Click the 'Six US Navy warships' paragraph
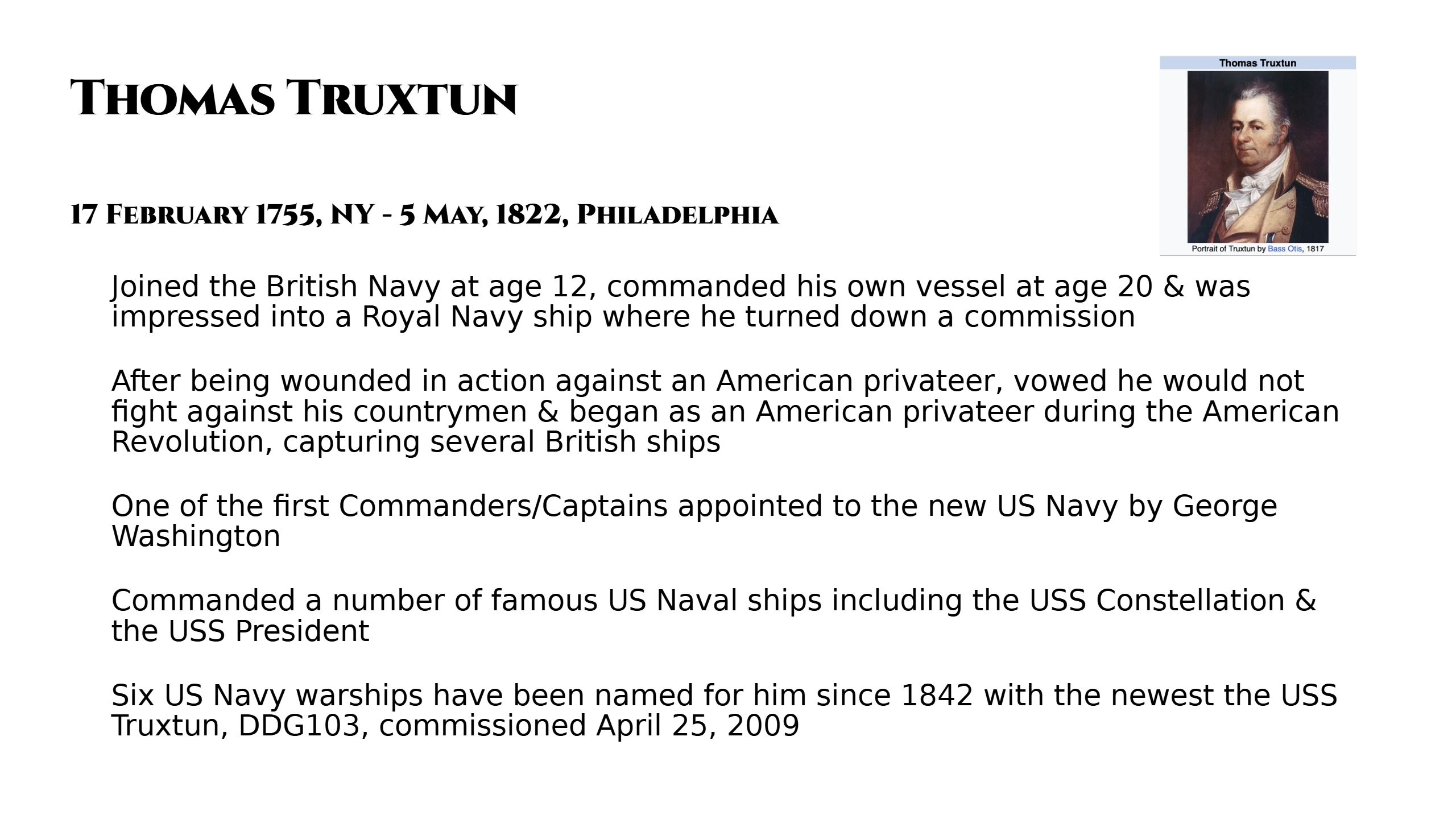The width and height of the screenshot is (1456, 819). click(x=723, y=710)
